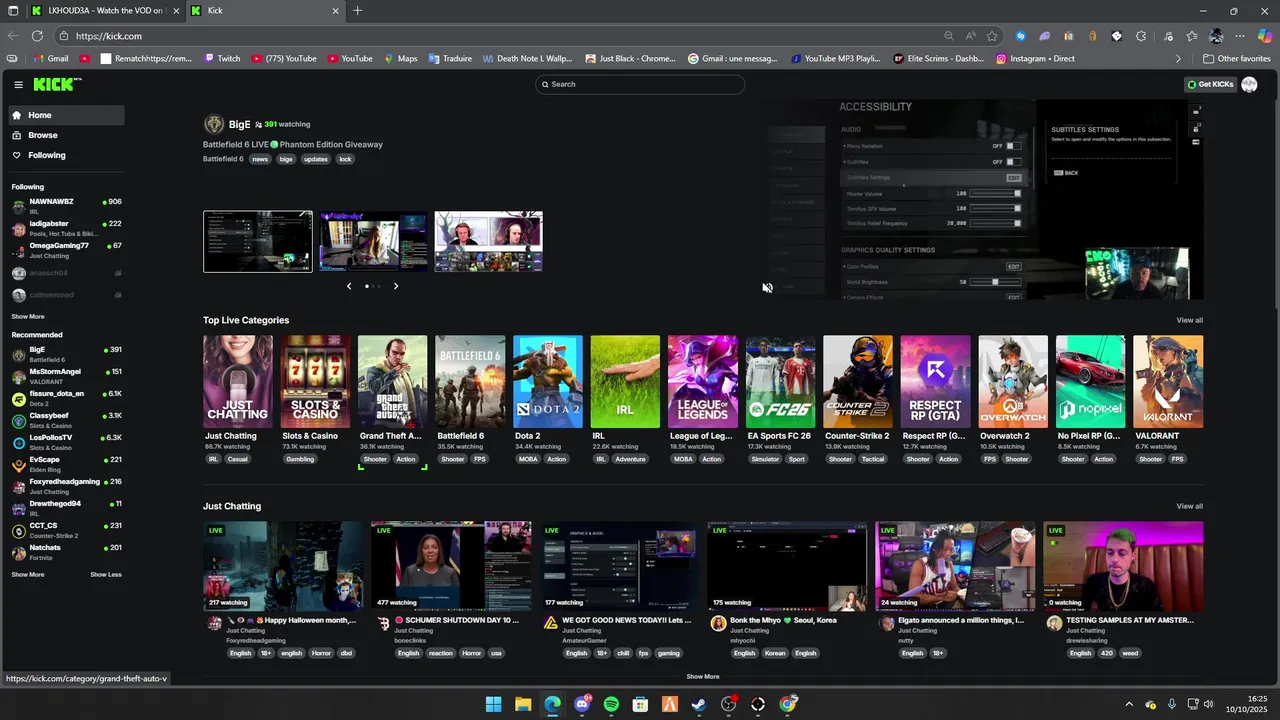Image resolution: width=1280 pixels, height=720 pixels.
Task: Reload the Kick page
Action: point(38,36)
